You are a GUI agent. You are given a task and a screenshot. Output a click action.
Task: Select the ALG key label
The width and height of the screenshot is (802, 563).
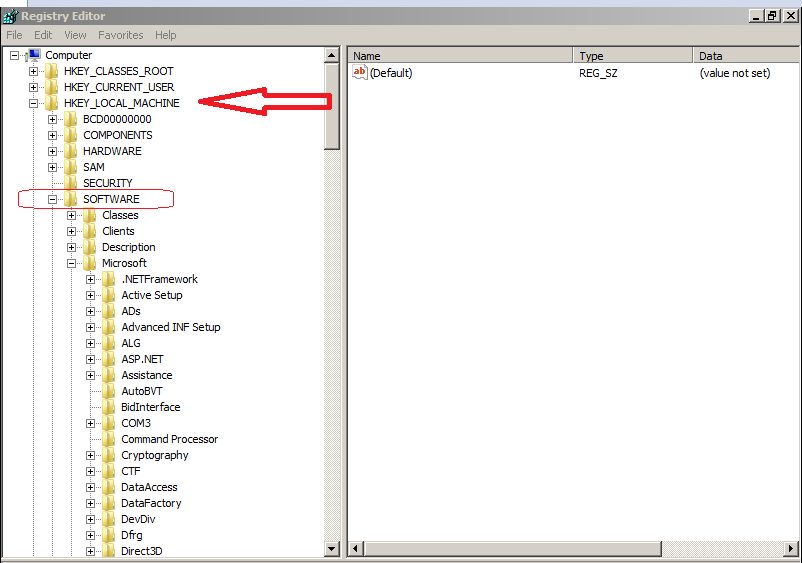point(131,343)
